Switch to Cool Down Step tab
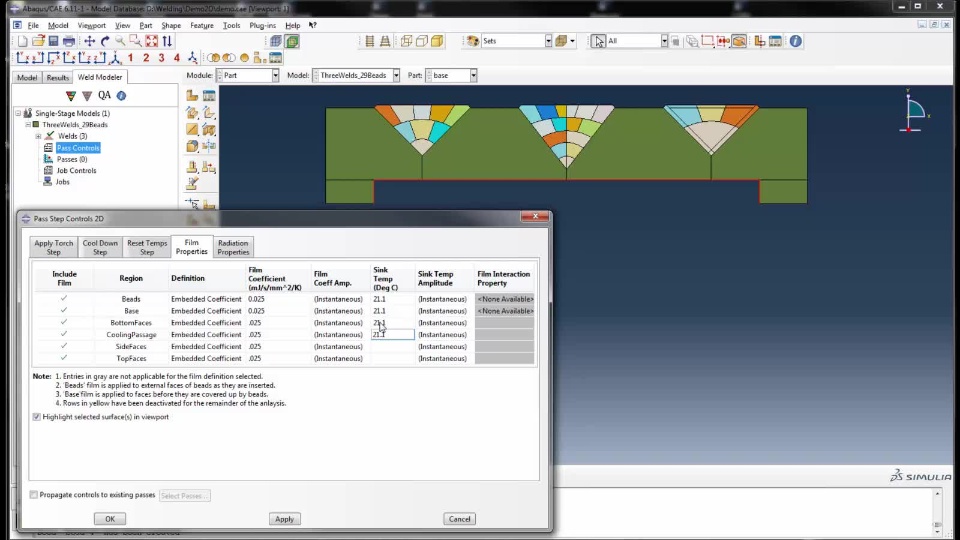This screenshot has height=540, width=960. 100,247
